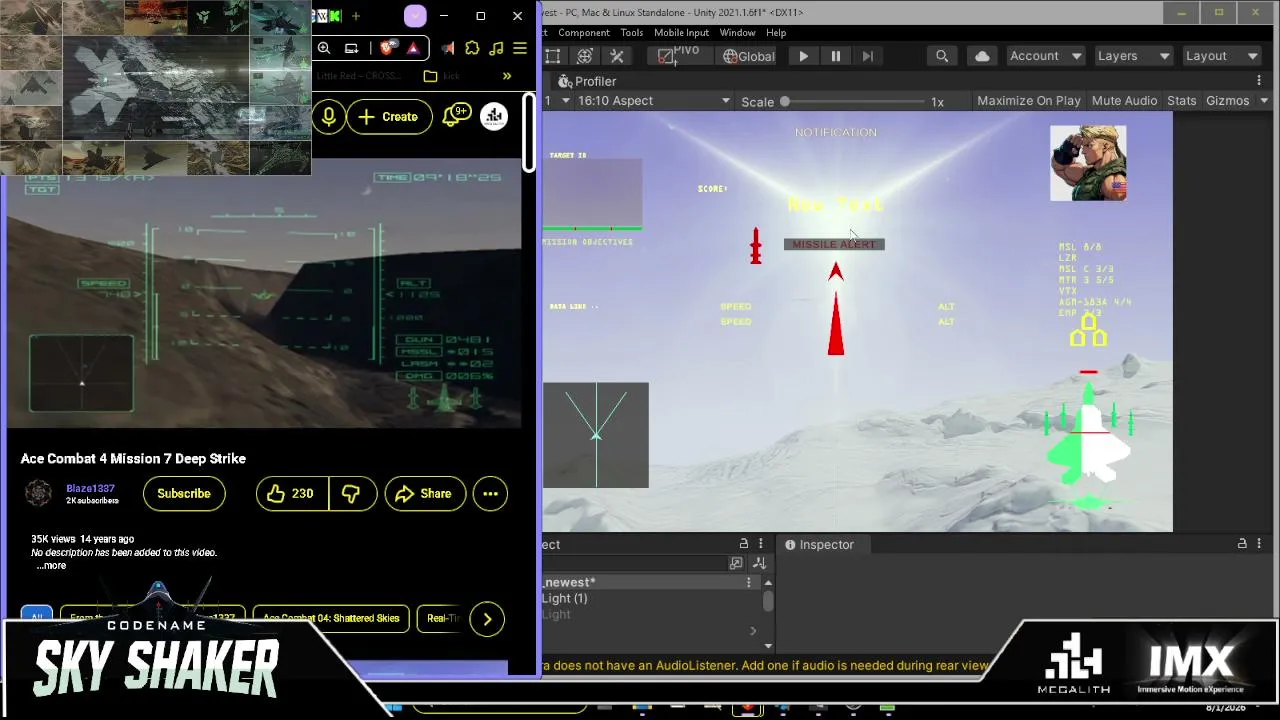1280x720 pixels.
Task: Select Light (1) in the Hierarchy
Action: point(565,598)
